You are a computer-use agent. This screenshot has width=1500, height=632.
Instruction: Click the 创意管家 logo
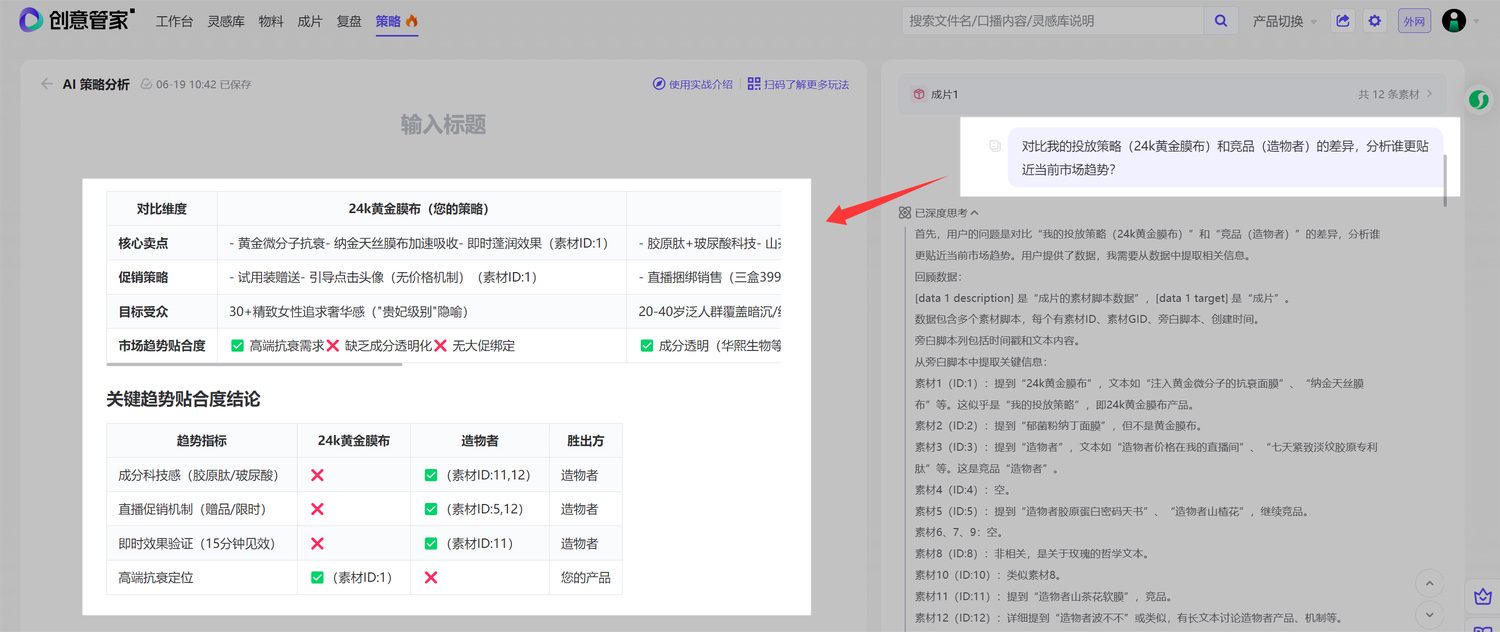click(76, 20)
